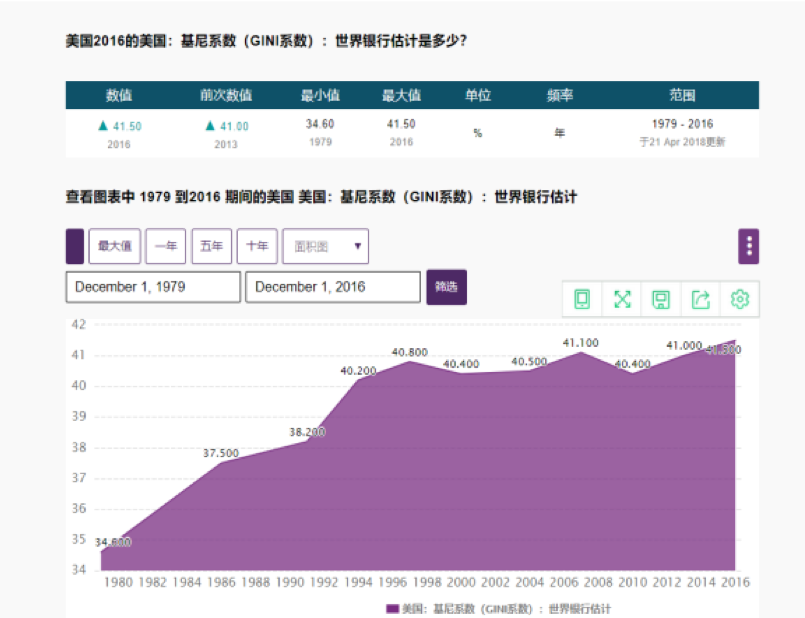Select the 五年 tab
805x618 pixels.
(210, 246)
